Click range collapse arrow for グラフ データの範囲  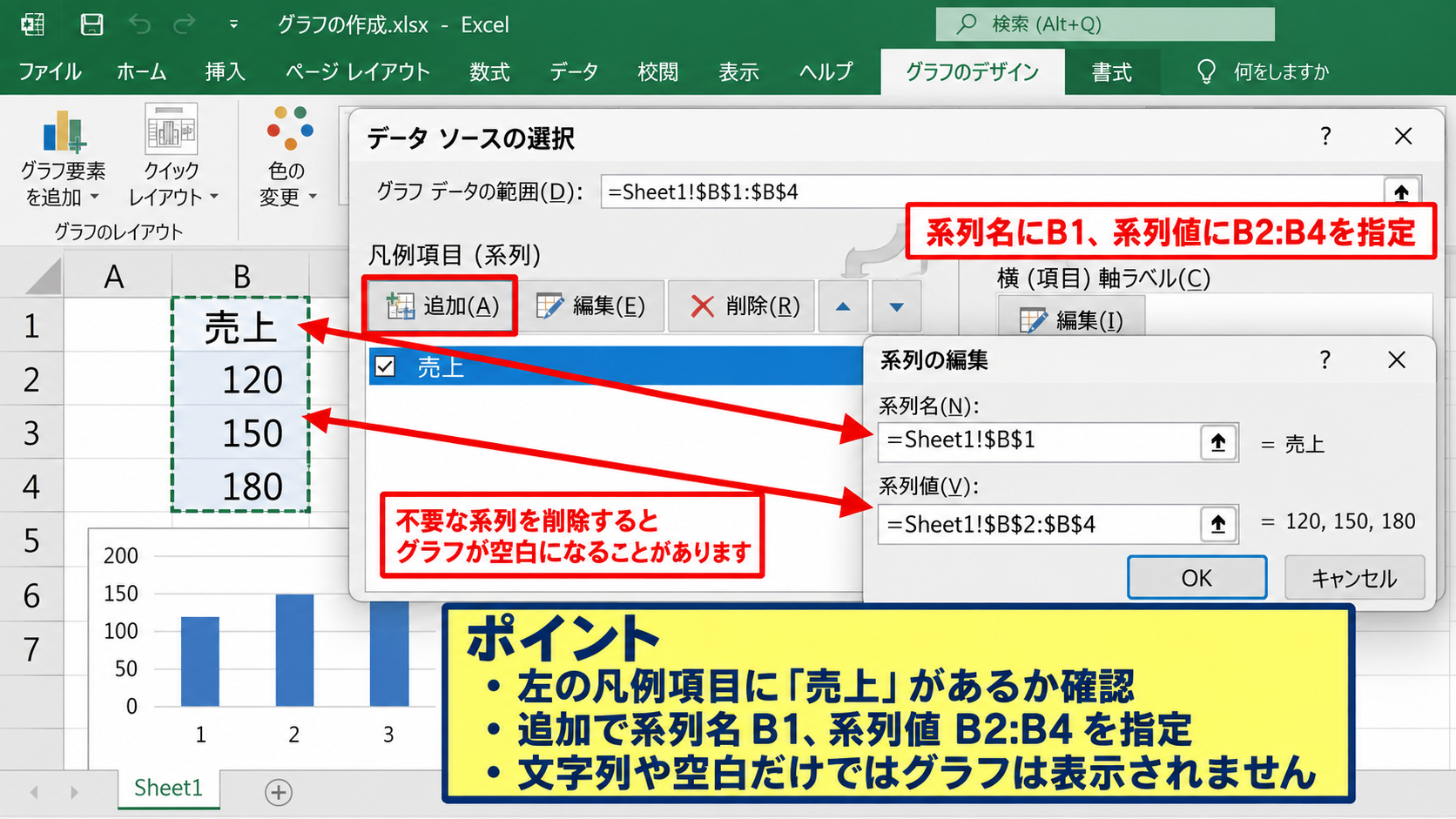pyautogui.click(x=1401, y=192)
